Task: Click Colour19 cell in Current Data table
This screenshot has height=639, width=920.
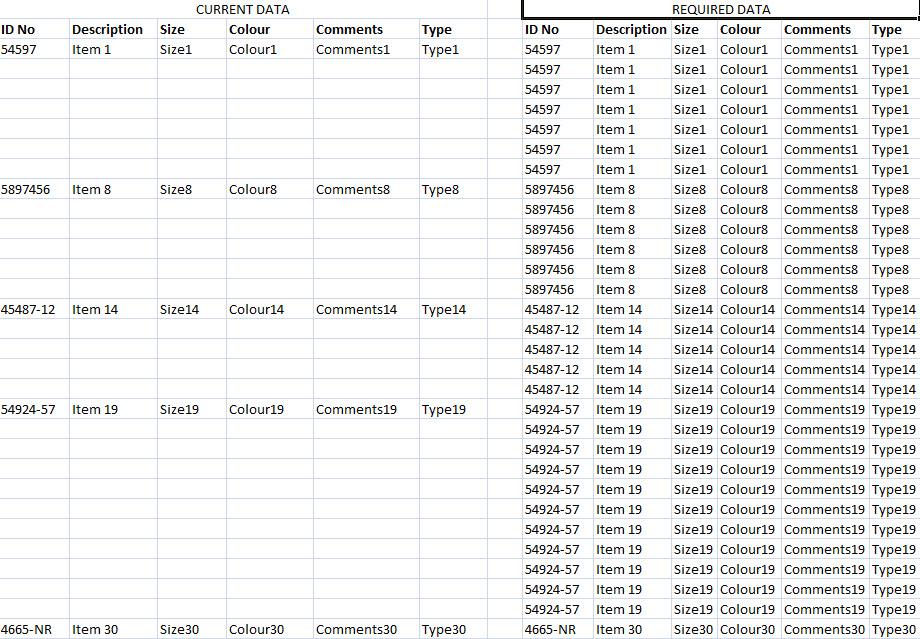Action: point(256,409)
